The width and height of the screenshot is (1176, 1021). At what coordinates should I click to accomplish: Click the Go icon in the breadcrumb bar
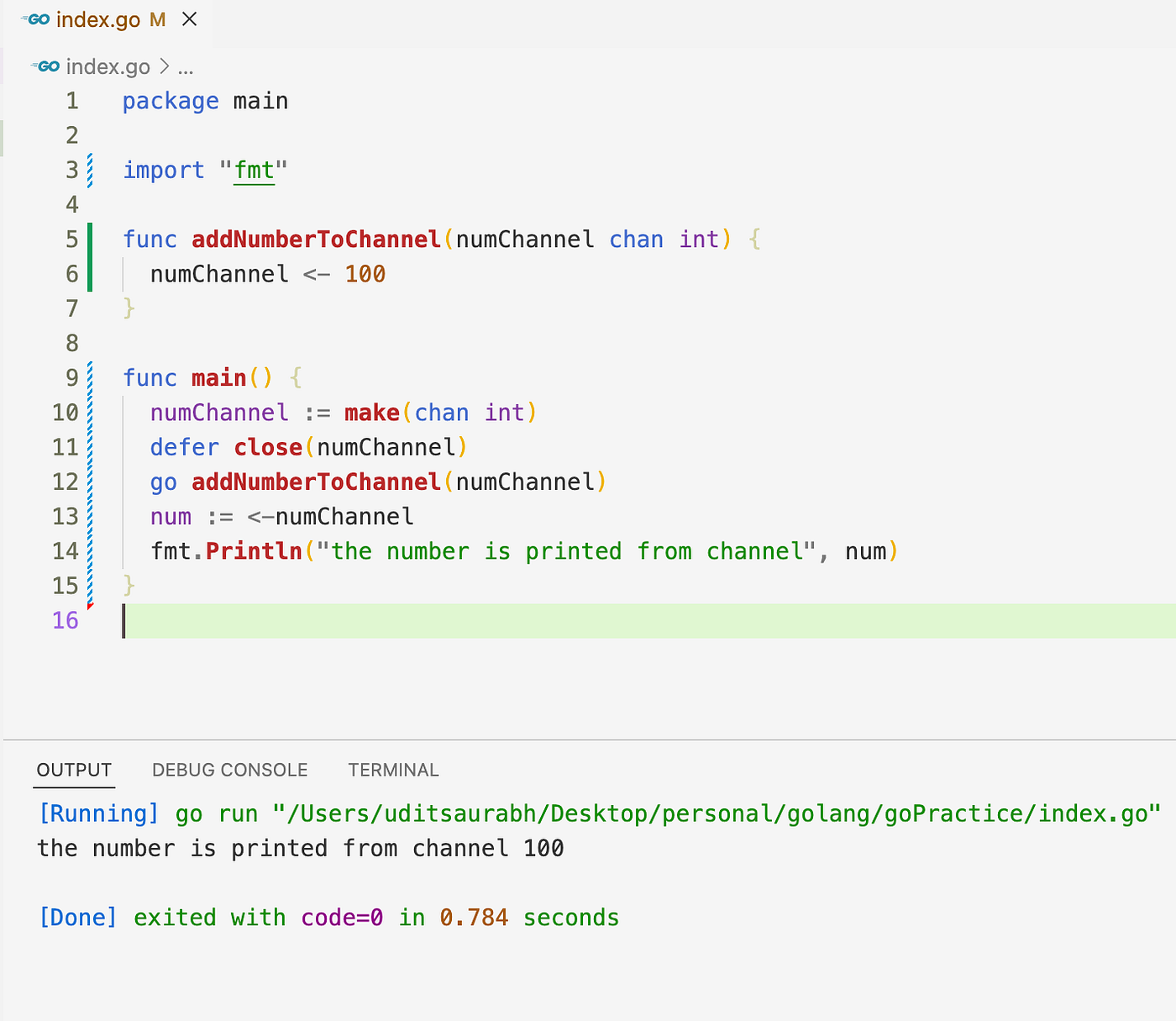(x=46, y=66)
